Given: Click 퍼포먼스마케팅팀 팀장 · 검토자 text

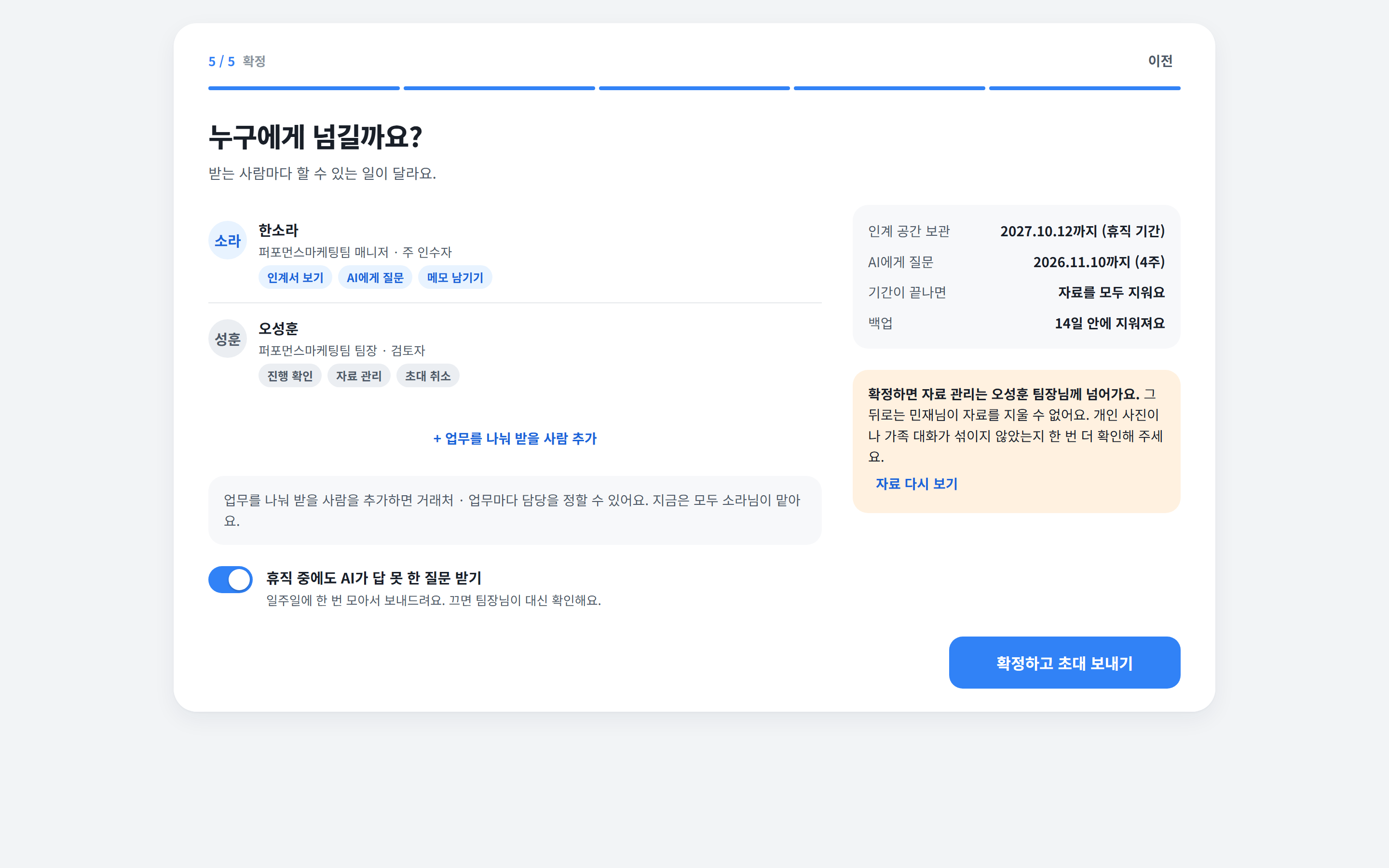Looking at the screenshot, I should tap(341, 350).
